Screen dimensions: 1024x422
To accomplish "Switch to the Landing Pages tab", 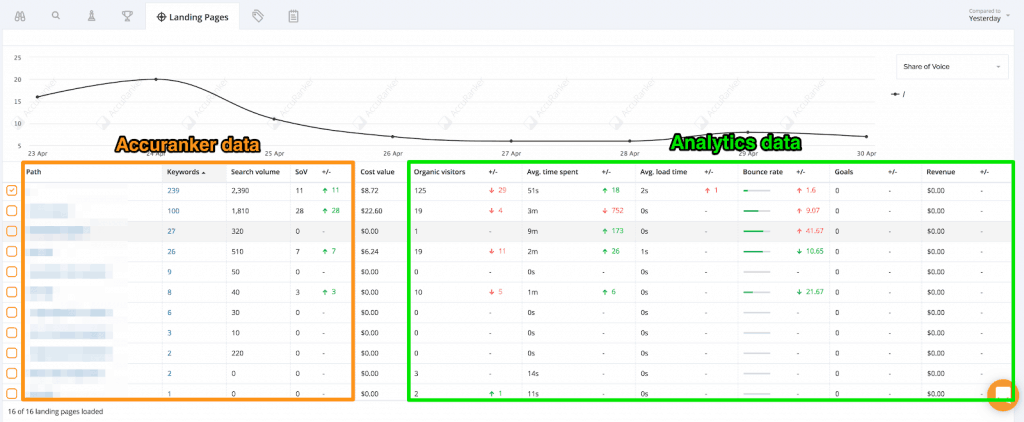I will coord(192,16).
